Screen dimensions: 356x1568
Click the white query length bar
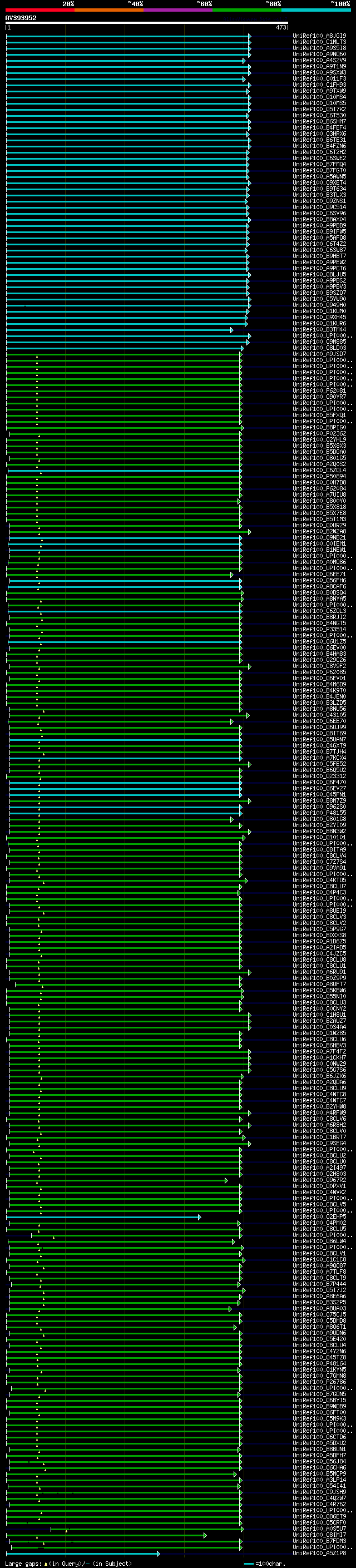point(147,23)
